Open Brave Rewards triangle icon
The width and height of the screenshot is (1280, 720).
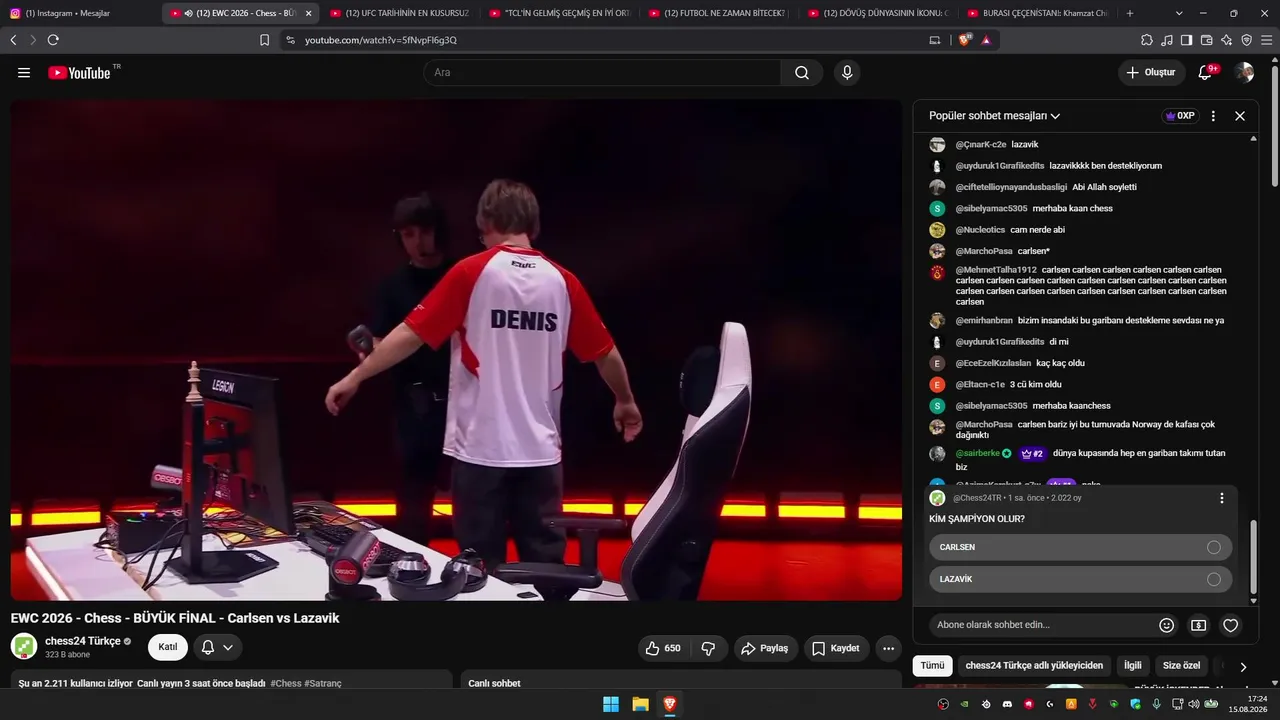point(986,40)
